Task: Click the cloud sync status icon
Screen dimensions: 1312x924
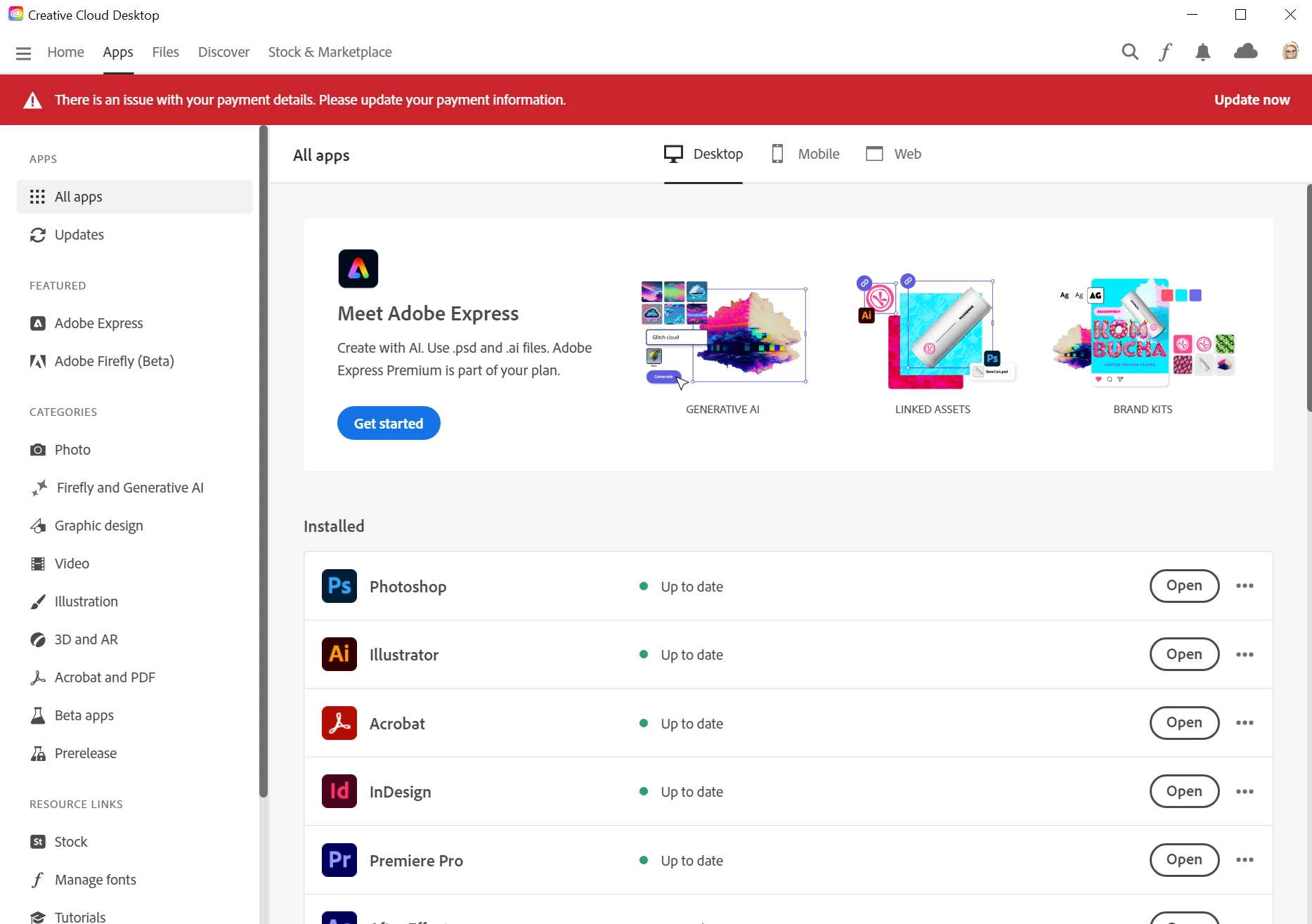Action: [x=1246, y=51]
